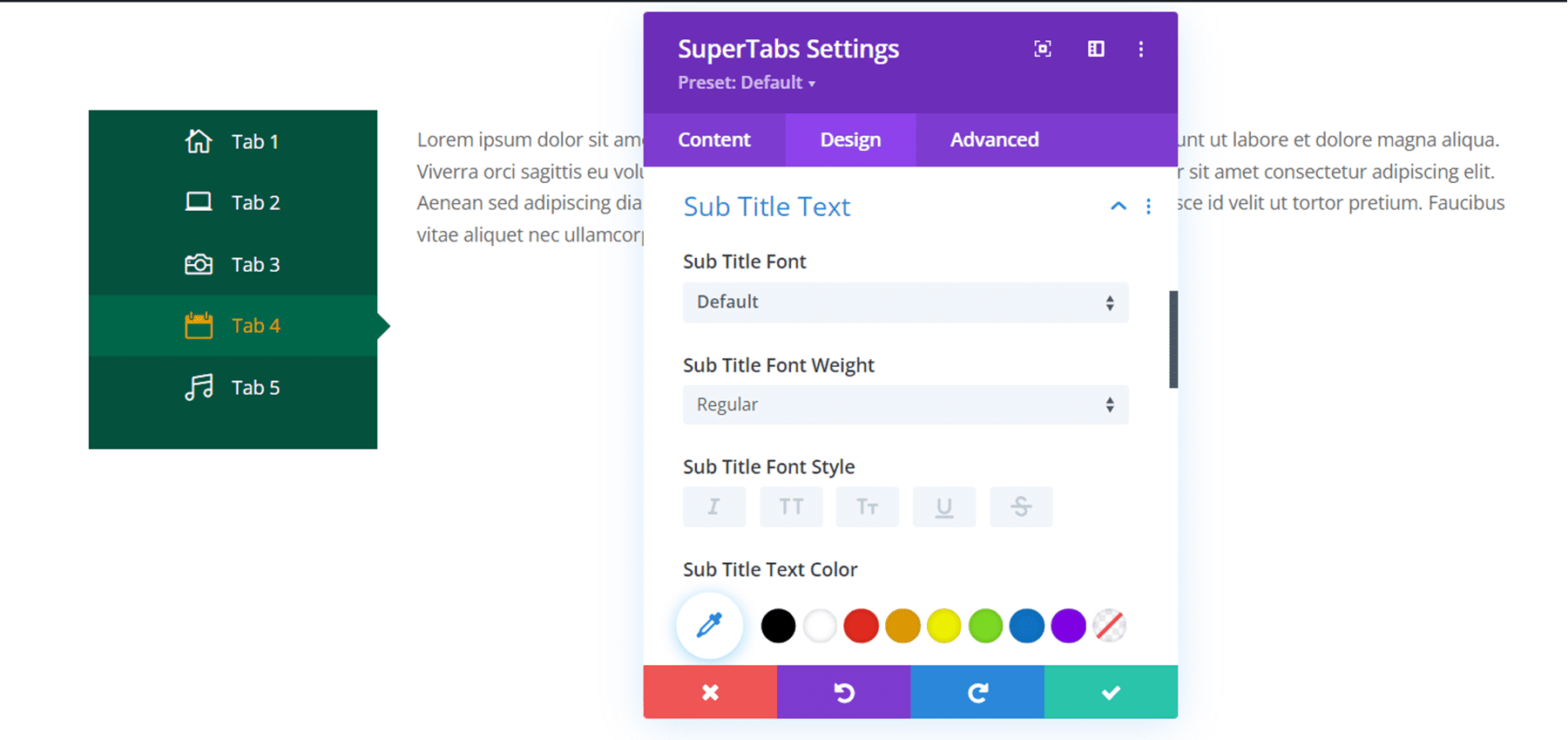This screenshot has width=1568, height=740.
Task: Open the SuperTabs settings three-dot menu
Action: [1141, 49]
